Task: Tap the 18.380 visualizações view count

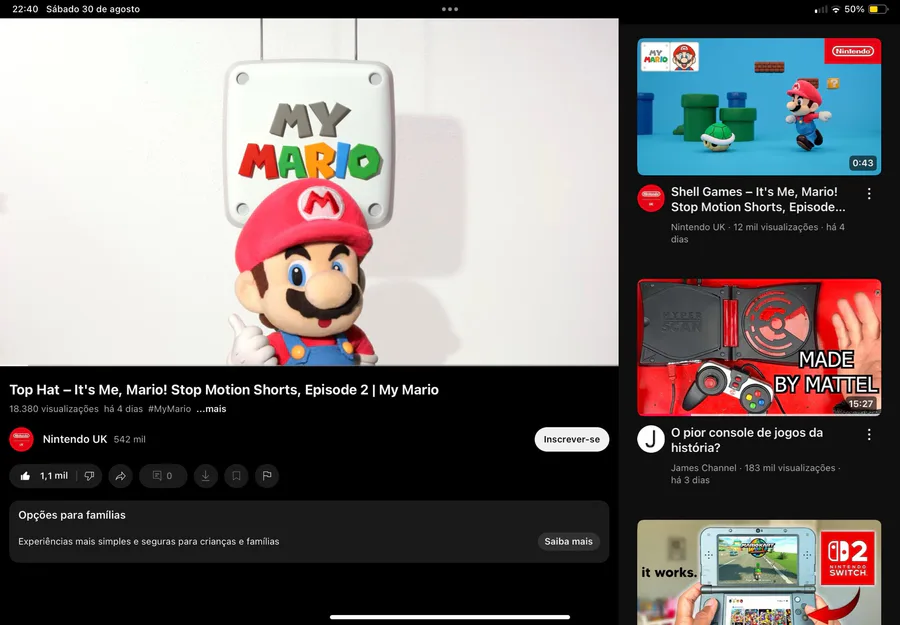Action: 54,409
